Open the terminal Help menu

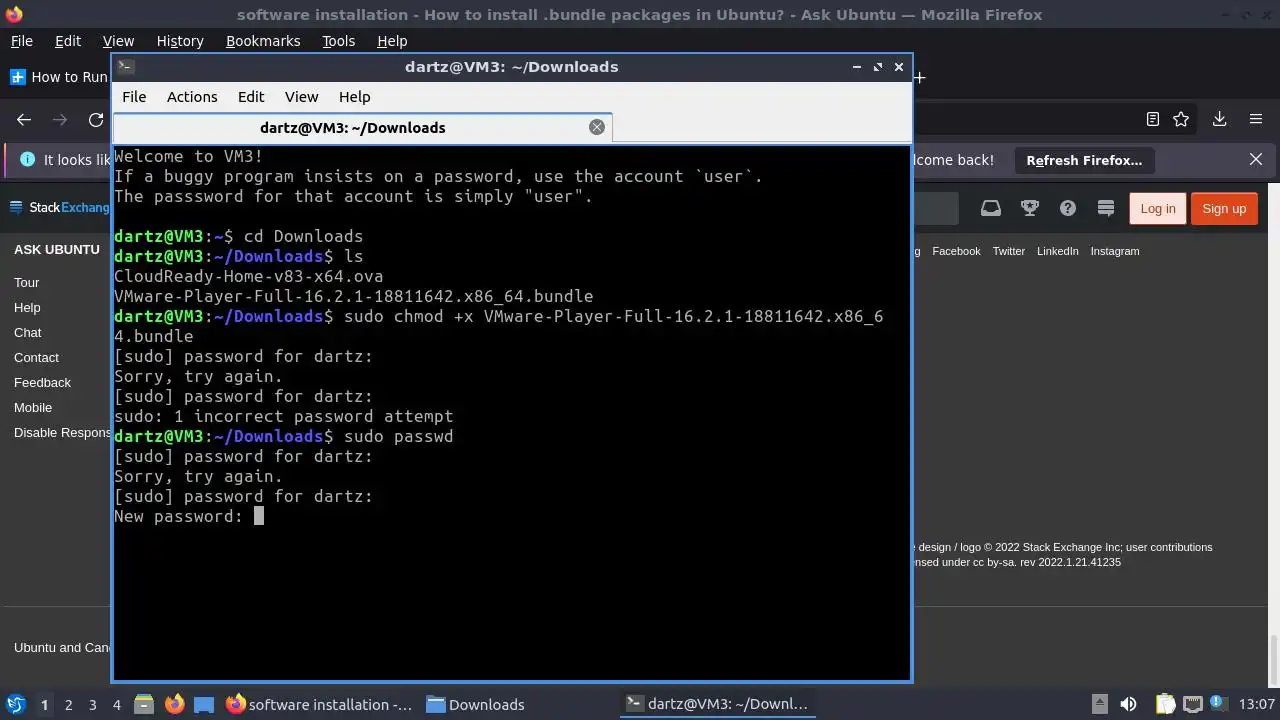coord(355,97)
